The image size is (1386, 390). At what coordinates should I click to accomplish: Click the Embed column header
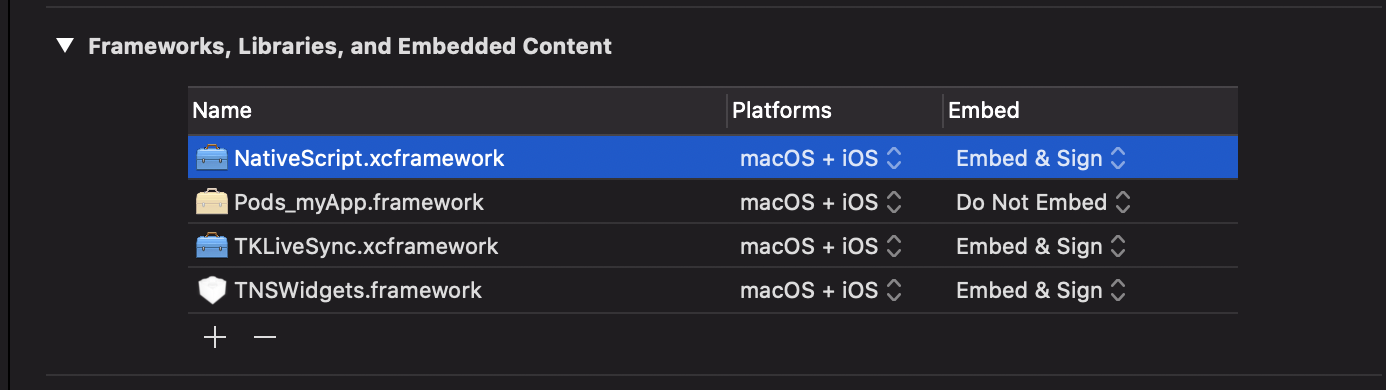coord(1090,110)
